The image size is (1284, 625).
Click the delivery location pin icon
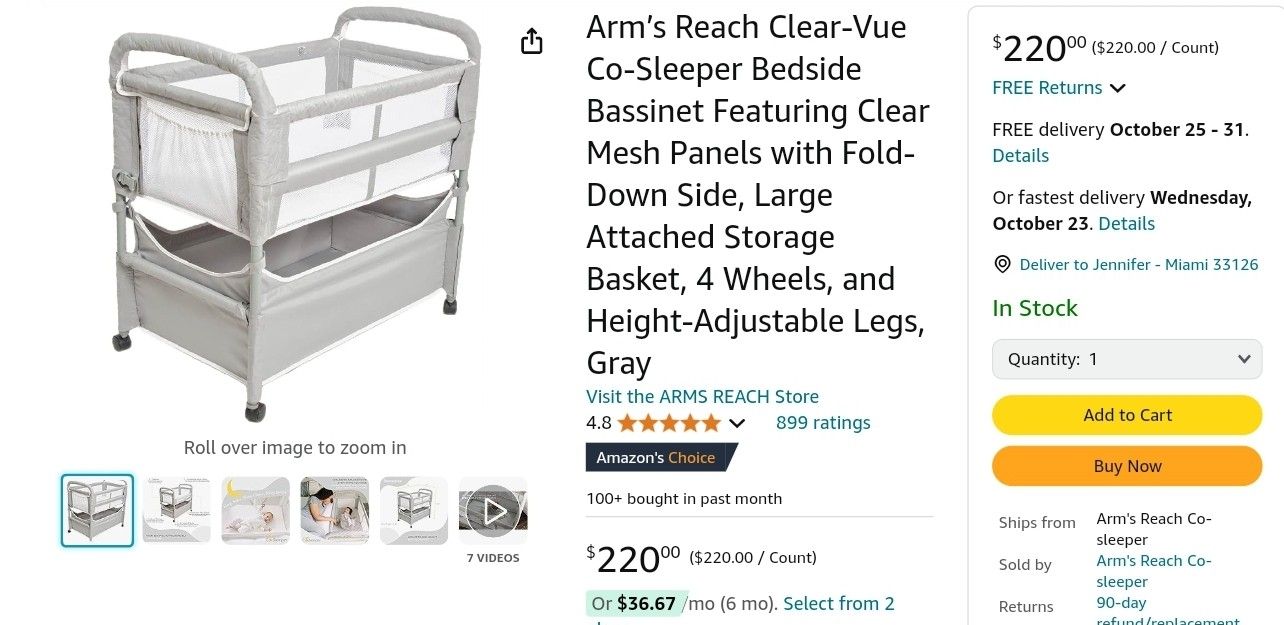click(1002, 264)
